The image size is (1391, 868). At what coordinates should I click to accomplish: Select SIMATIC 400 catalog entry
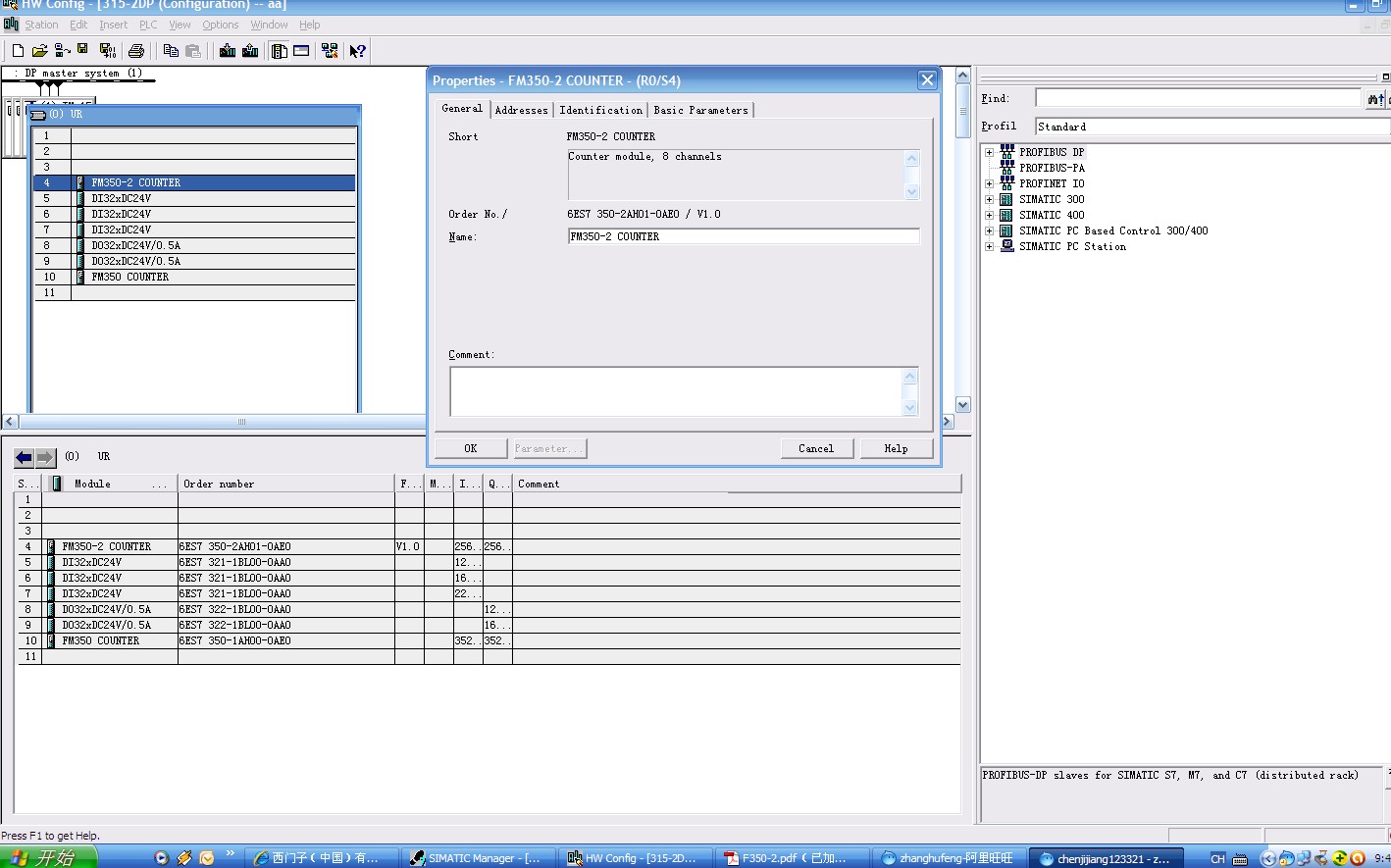pyautogui.click(x=1052, y=215)
